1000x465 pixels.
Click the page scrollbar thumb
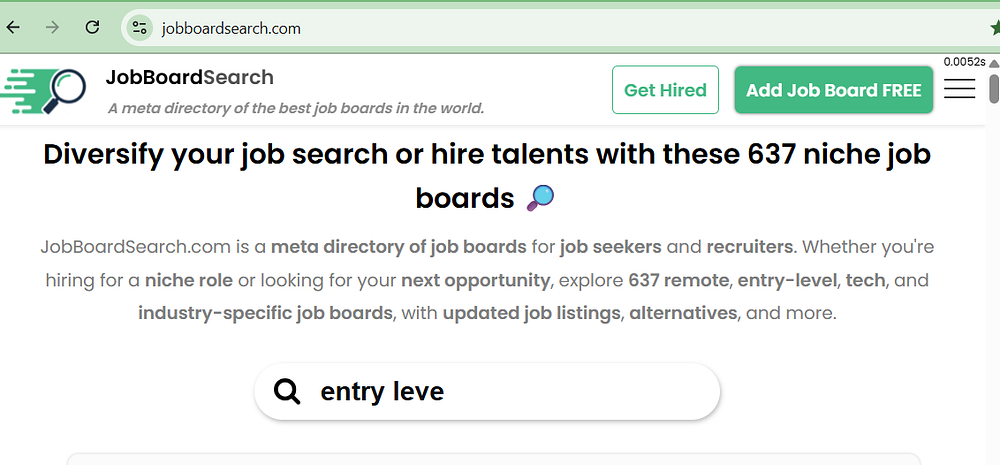click(993, 88)
